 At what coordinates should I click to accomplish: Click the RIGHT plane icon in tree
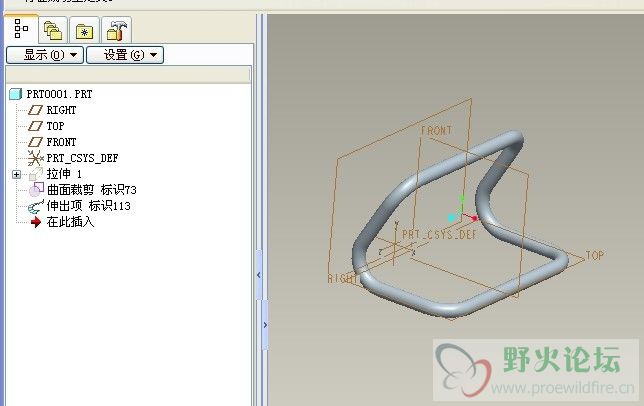[35, 110]
